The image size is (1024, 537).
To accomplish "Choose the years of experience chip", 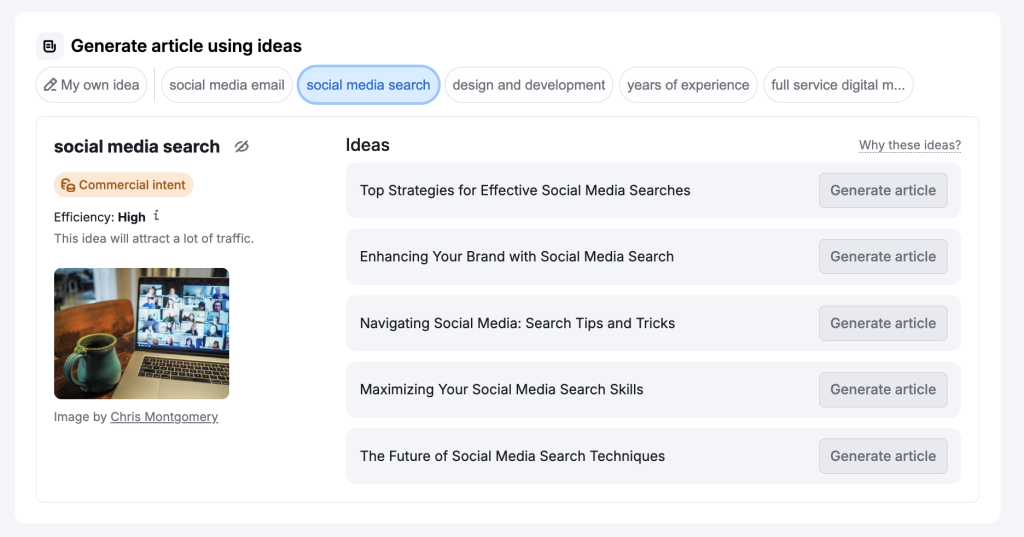I will click(x=688, y=85).
